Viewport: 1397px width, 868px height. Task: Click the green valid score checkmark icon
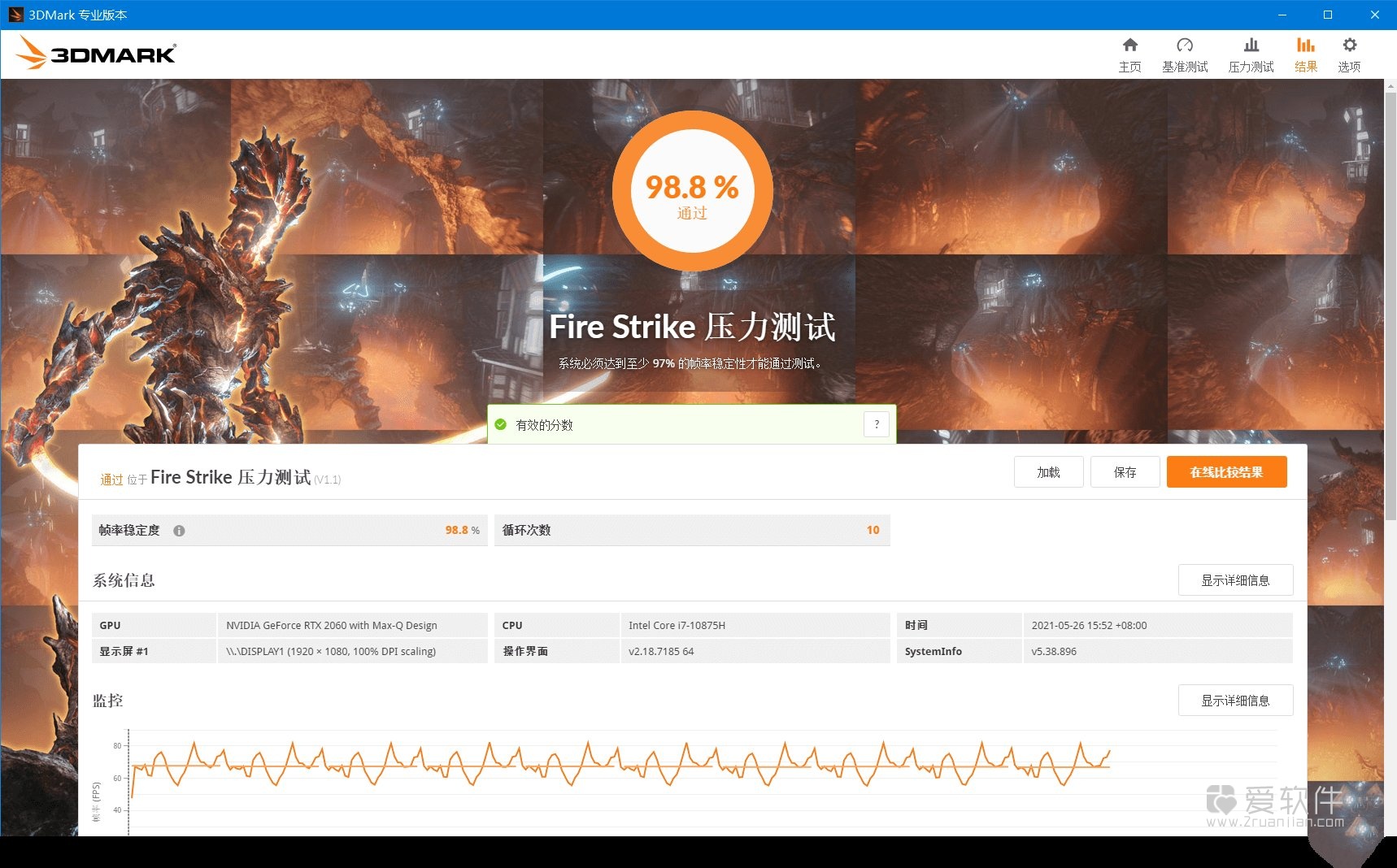[501, 424]
